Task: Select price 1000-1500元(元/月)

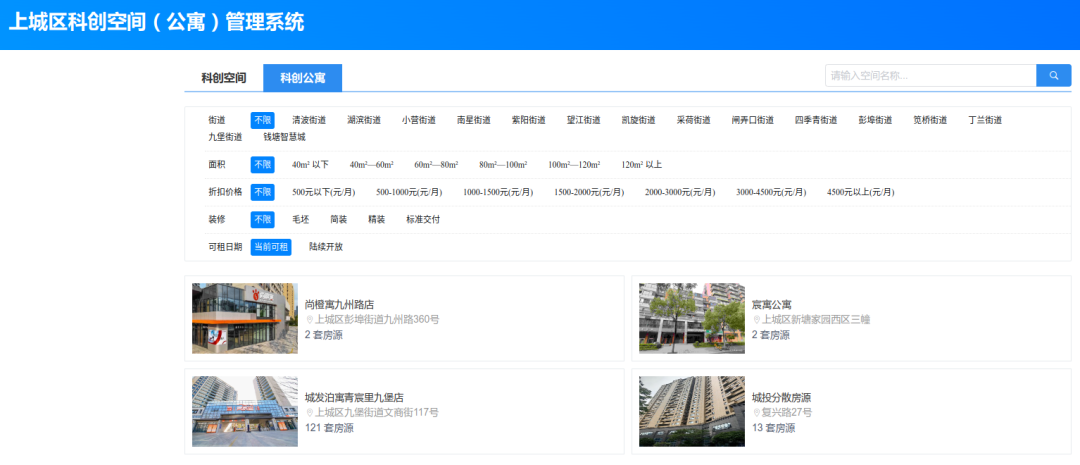Action: pos(498,192)
